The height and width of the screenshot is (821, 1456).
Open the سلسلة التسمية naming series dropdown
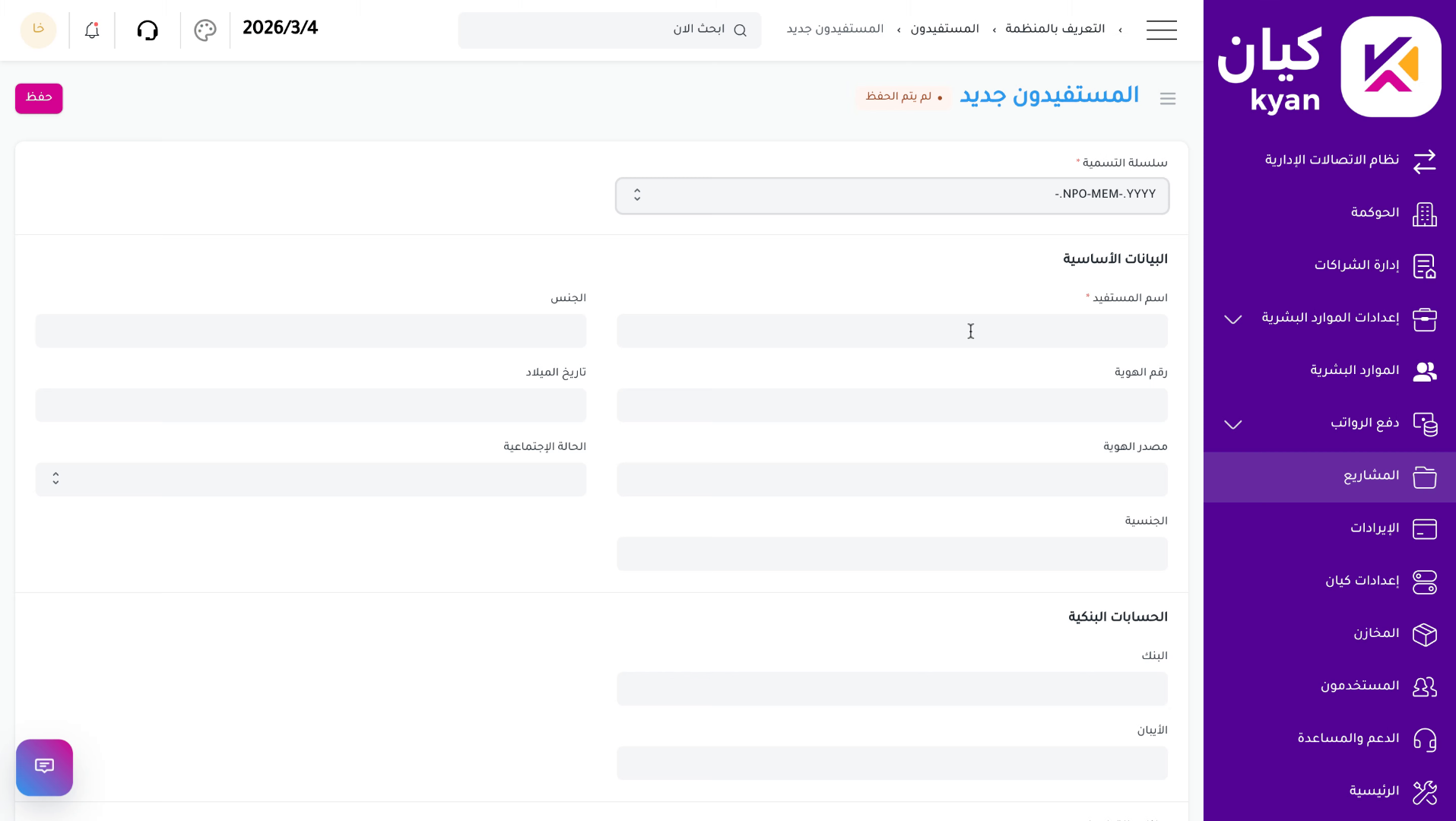[x=890, y=195]
